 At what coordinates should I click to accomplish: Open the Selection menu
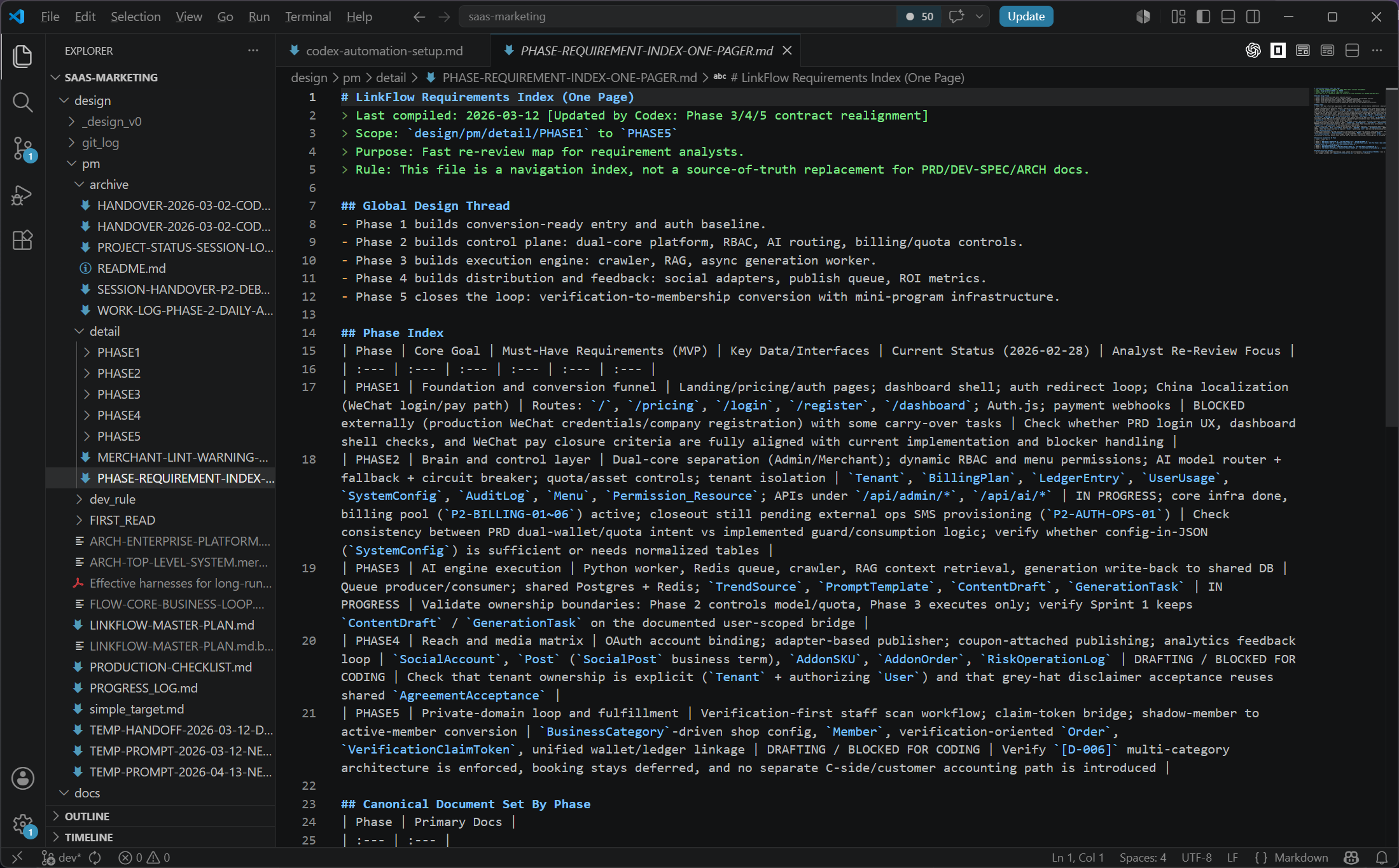[x=136, y=17]
